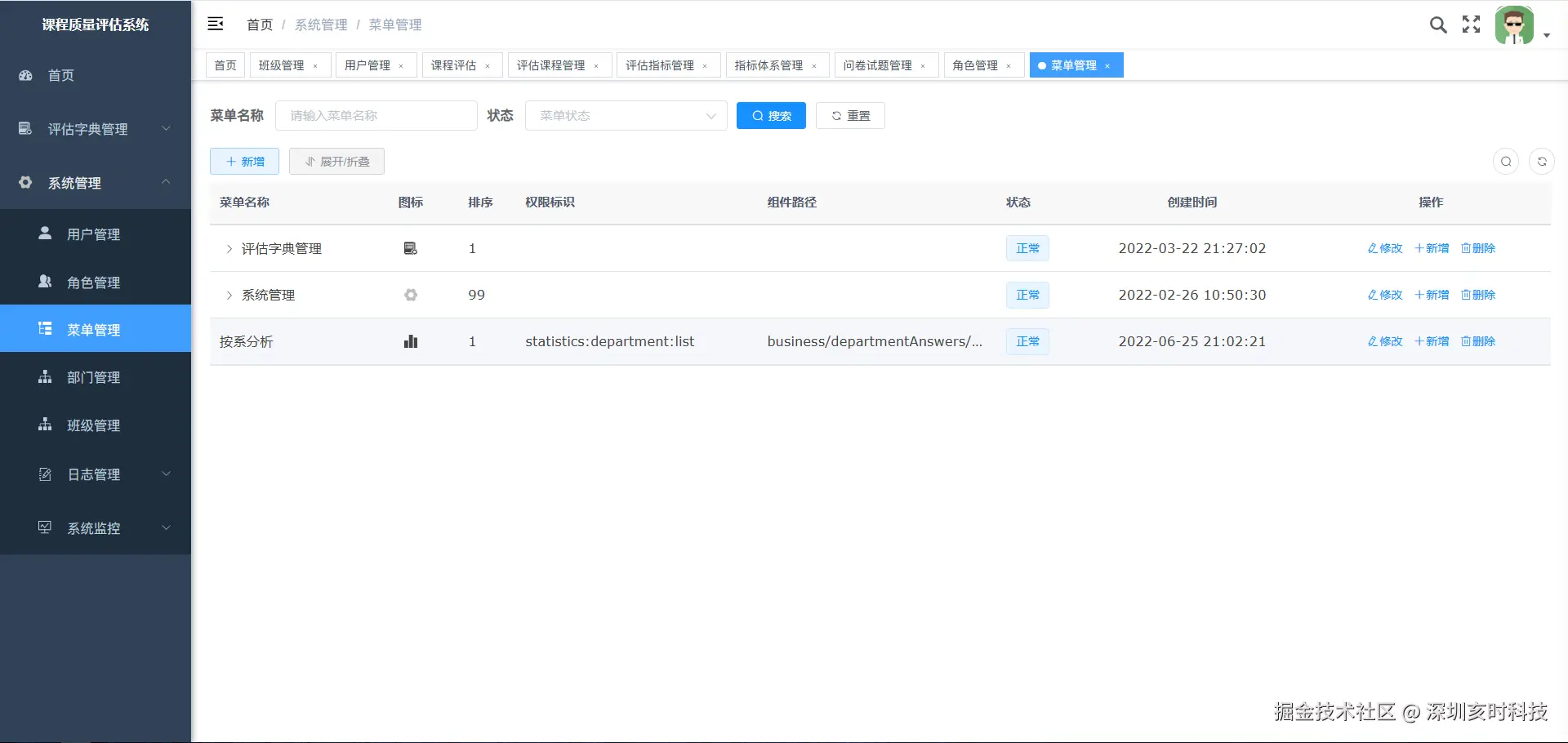Open the search magnifier in top bar
1568x743 pixels.
[x=1438, y=24]
